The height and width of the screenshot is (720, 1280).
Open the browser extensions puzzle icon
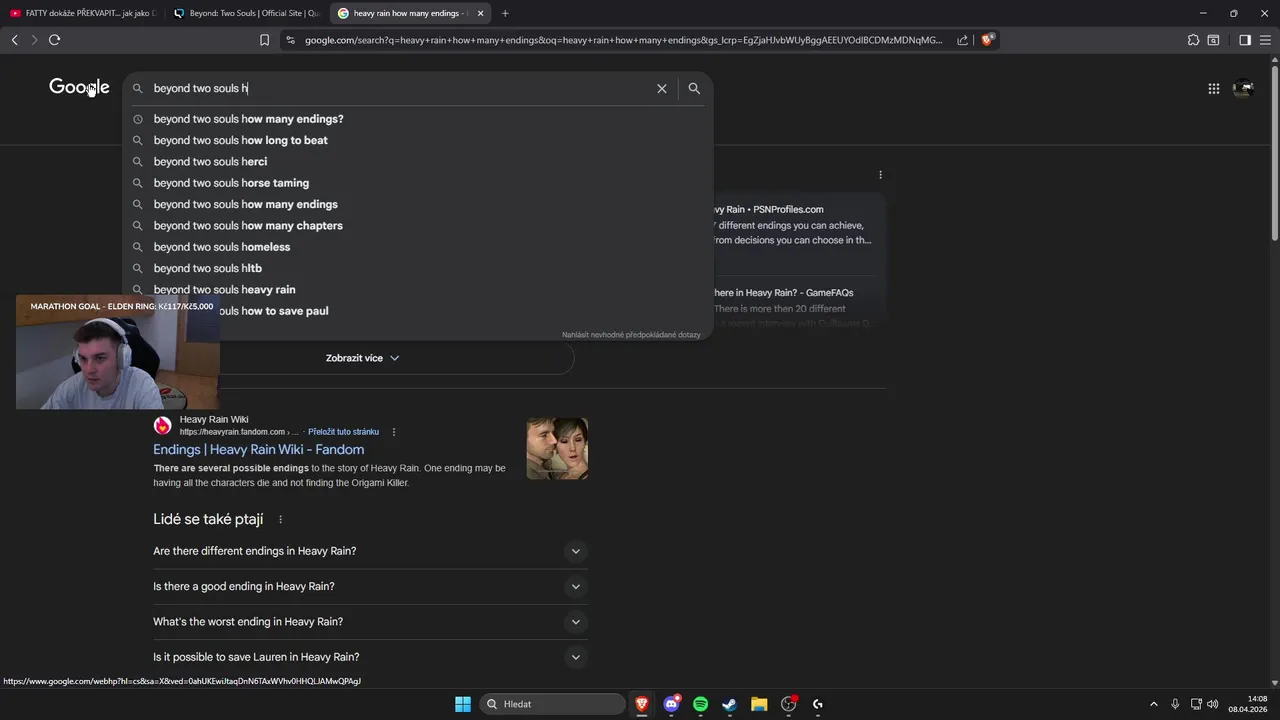click(1193, 40)
